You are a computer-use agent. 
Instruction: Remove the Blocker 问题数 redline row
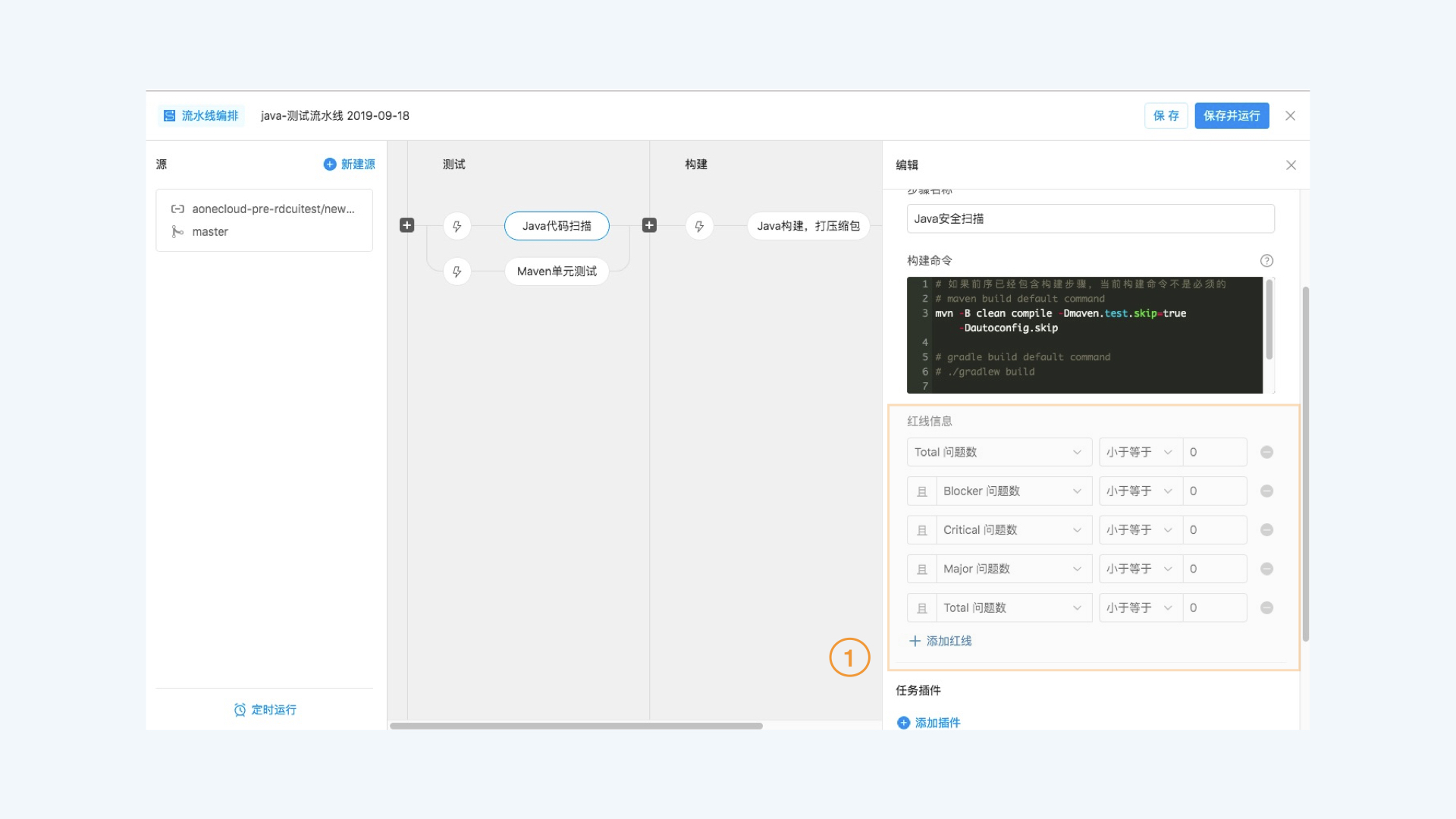coord(1266,491)
